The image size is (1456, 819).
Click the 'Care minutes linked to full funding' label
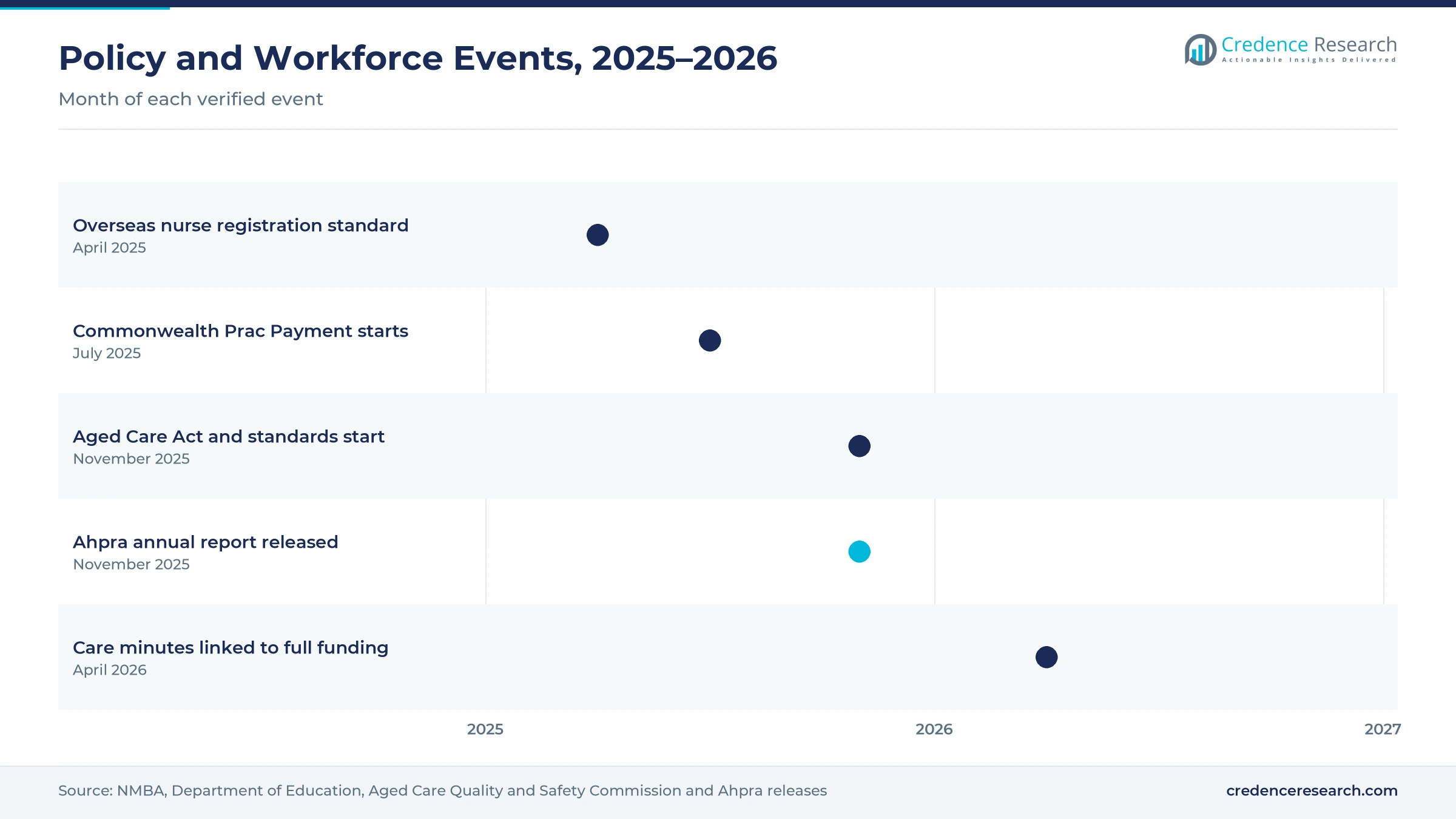coord(231,647)
